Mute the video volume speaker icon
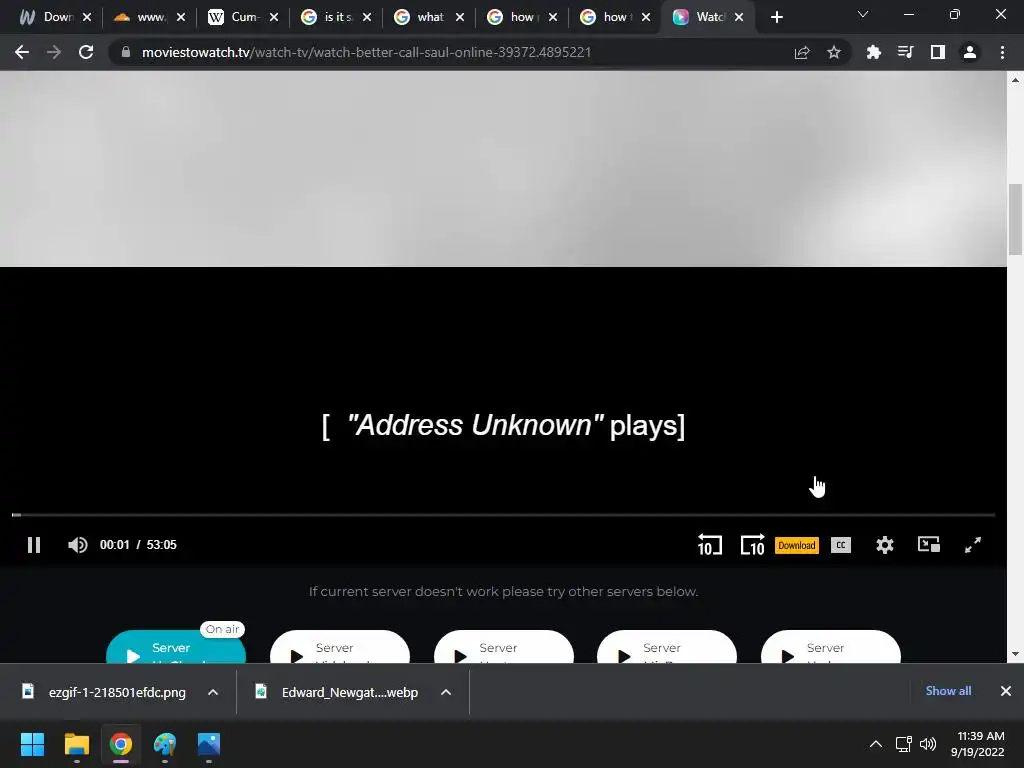The image size is (1024, 768). 77,545
